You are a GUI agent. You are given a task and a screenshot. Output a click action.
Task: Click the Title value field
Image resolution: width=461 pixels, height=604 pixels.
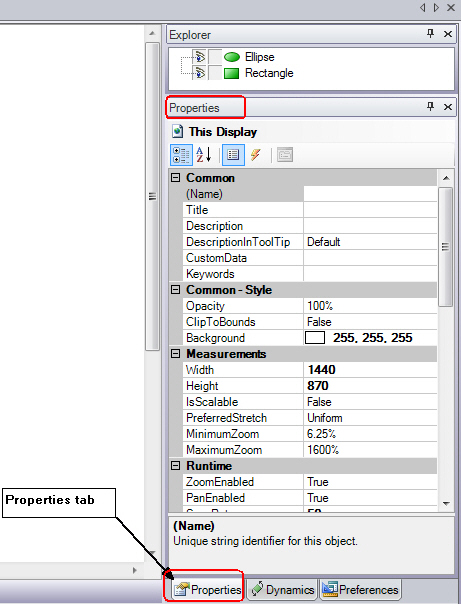coord(370,210)
